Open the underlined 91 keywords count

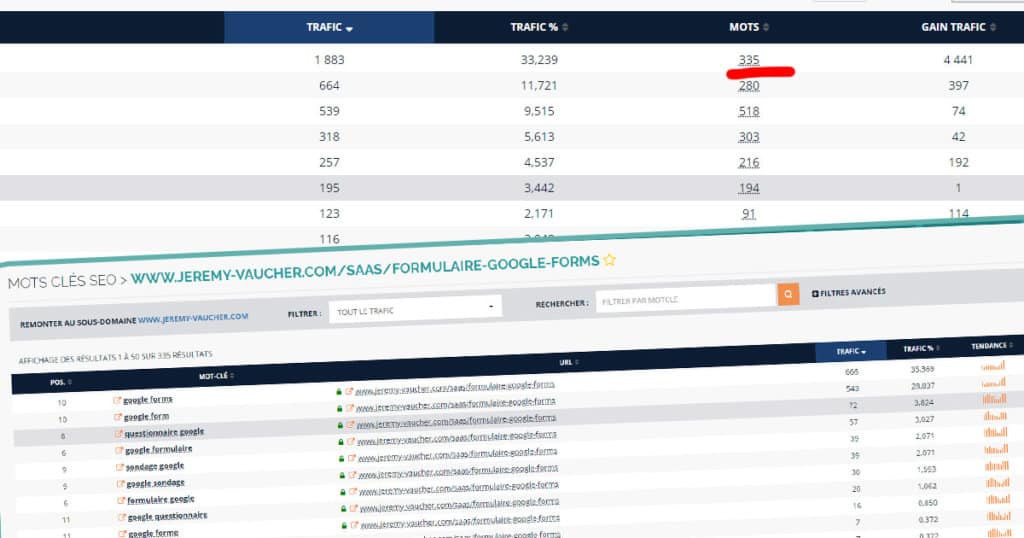(x=748, y=214)
